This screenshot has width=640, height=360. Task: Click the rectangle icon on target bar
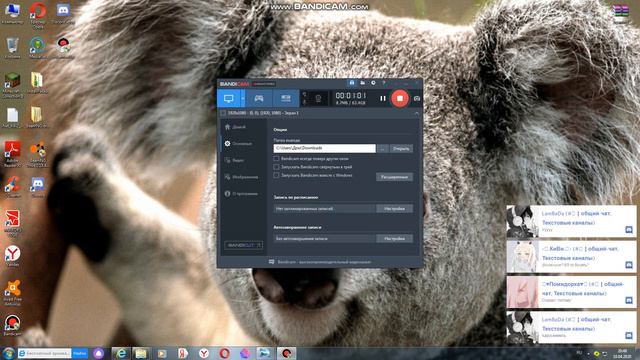[223, 113]
